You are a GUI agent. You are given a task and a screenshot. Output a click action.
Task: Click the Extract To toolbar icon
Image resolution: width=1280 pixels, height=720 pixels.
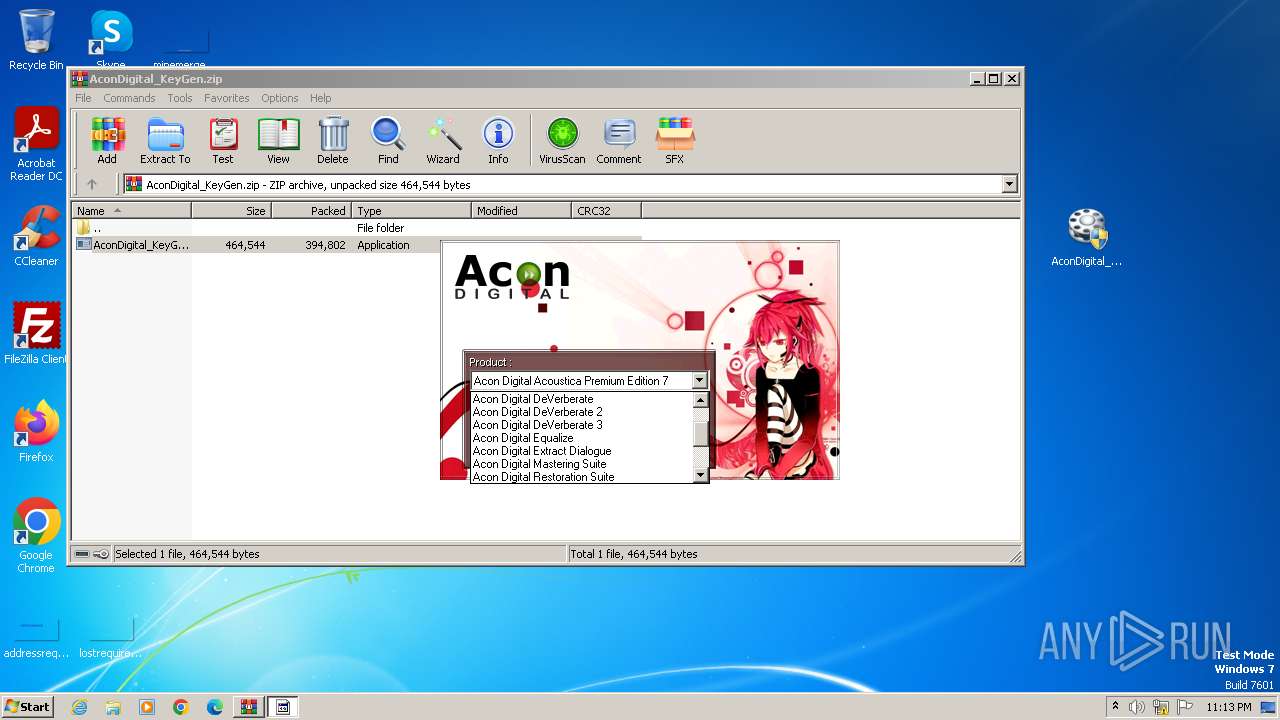165,141
